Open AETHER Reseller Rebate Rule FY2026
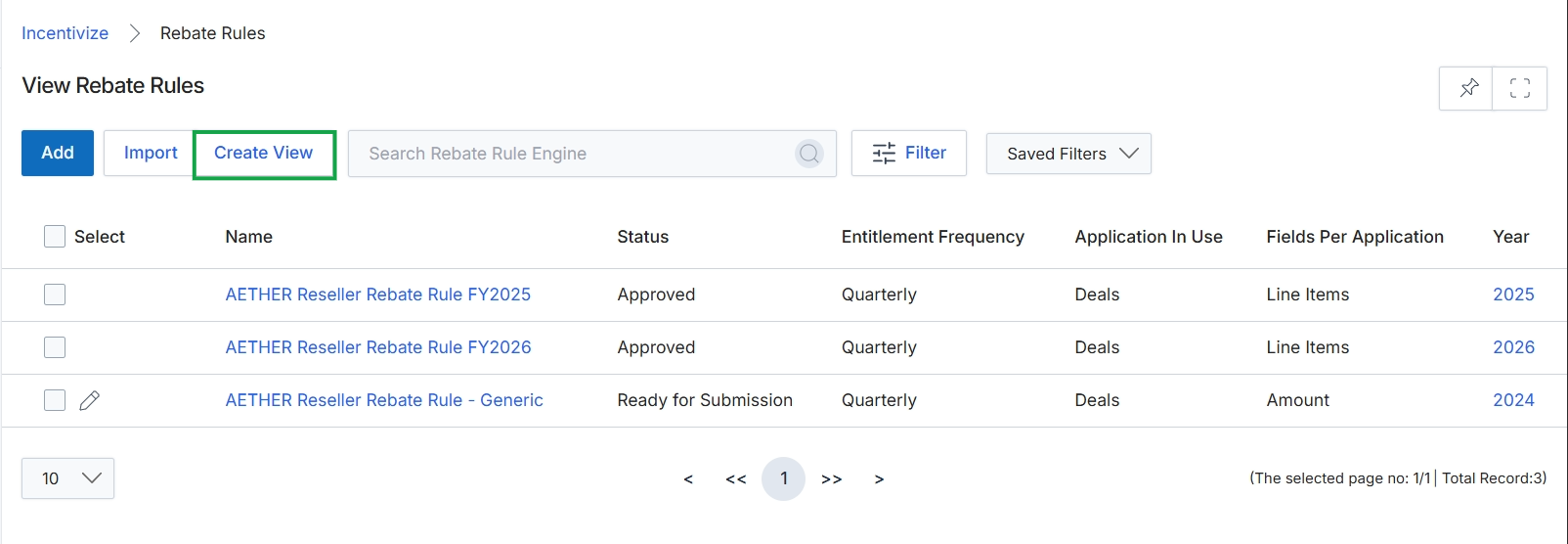 (378, 347)
